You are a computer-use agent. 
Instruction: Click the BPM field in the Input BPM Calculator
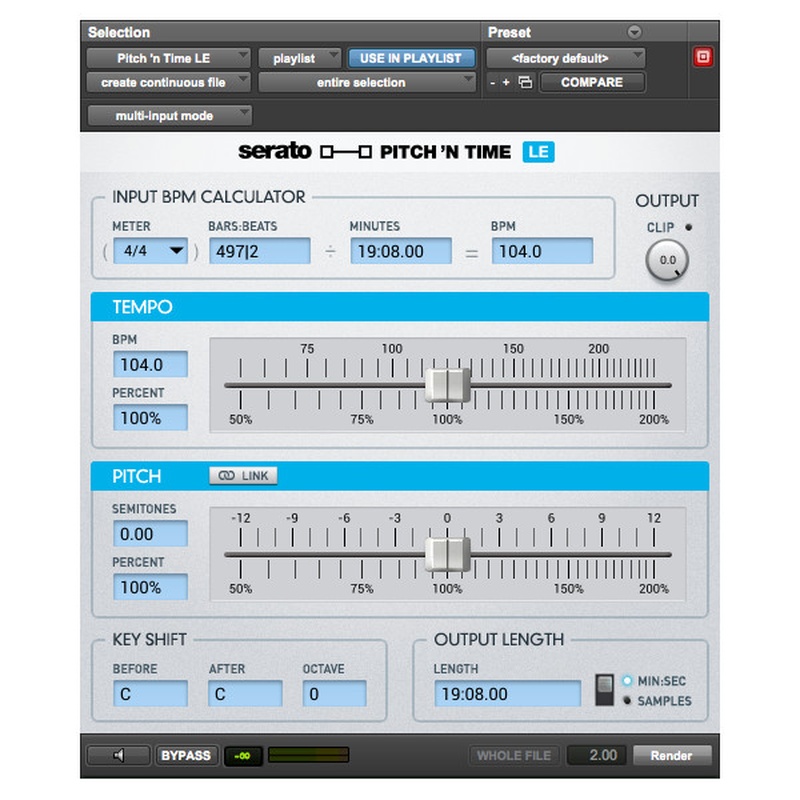coord(542,251)
